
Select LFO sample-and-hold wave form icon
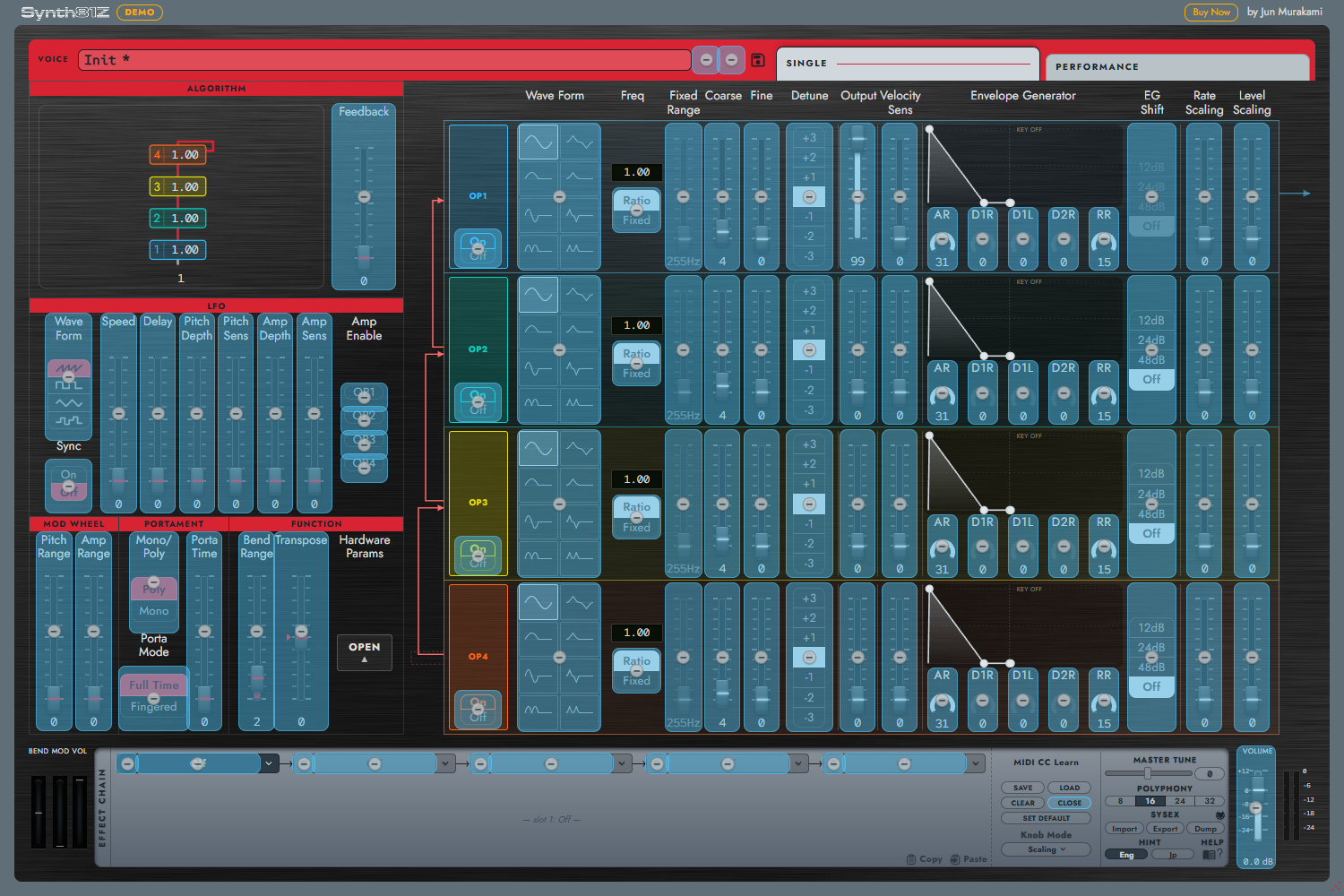[x=69, y=420]
